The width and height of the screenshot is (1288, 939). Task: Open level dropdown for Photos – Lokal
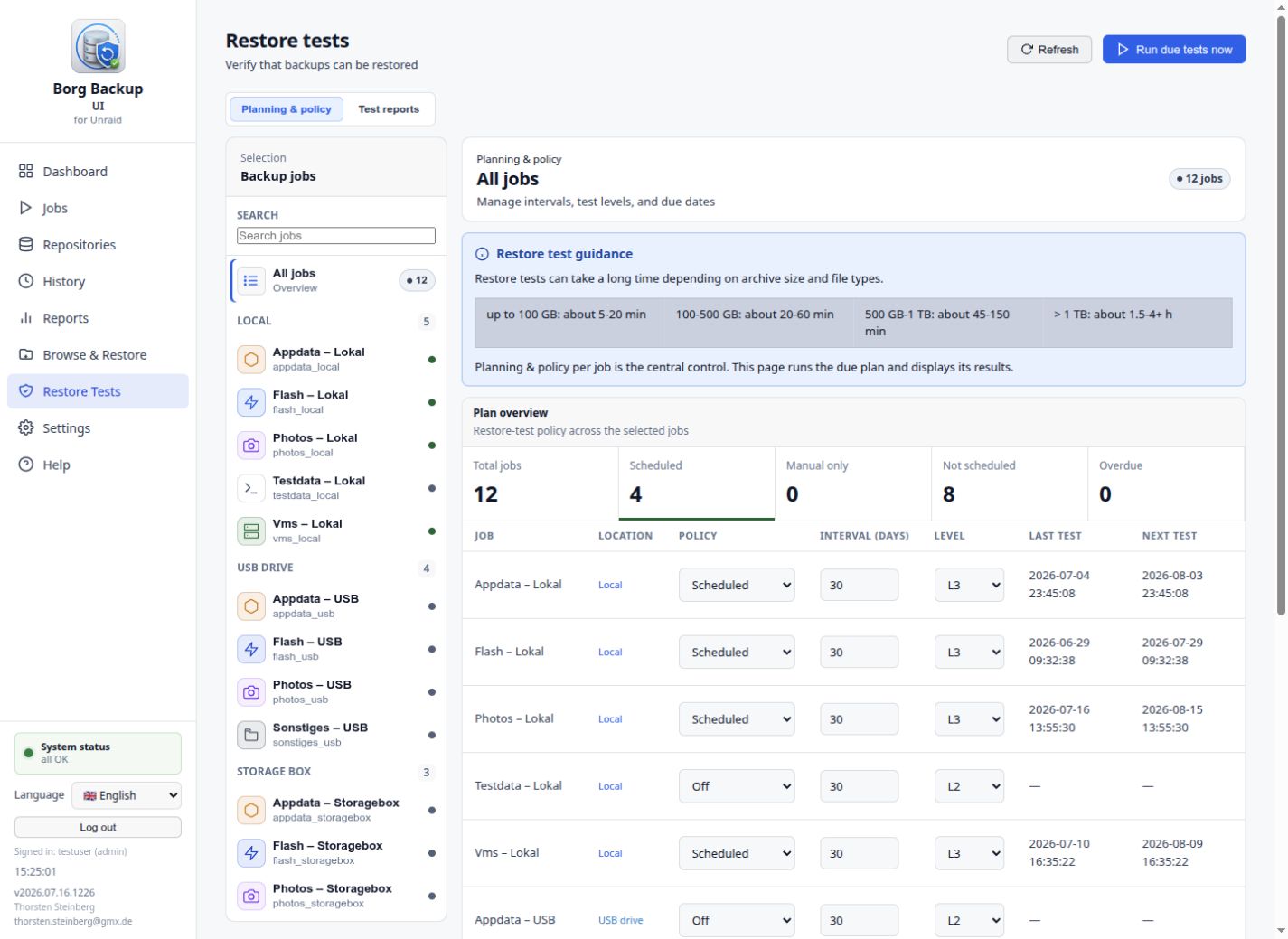tap(969, 719)
